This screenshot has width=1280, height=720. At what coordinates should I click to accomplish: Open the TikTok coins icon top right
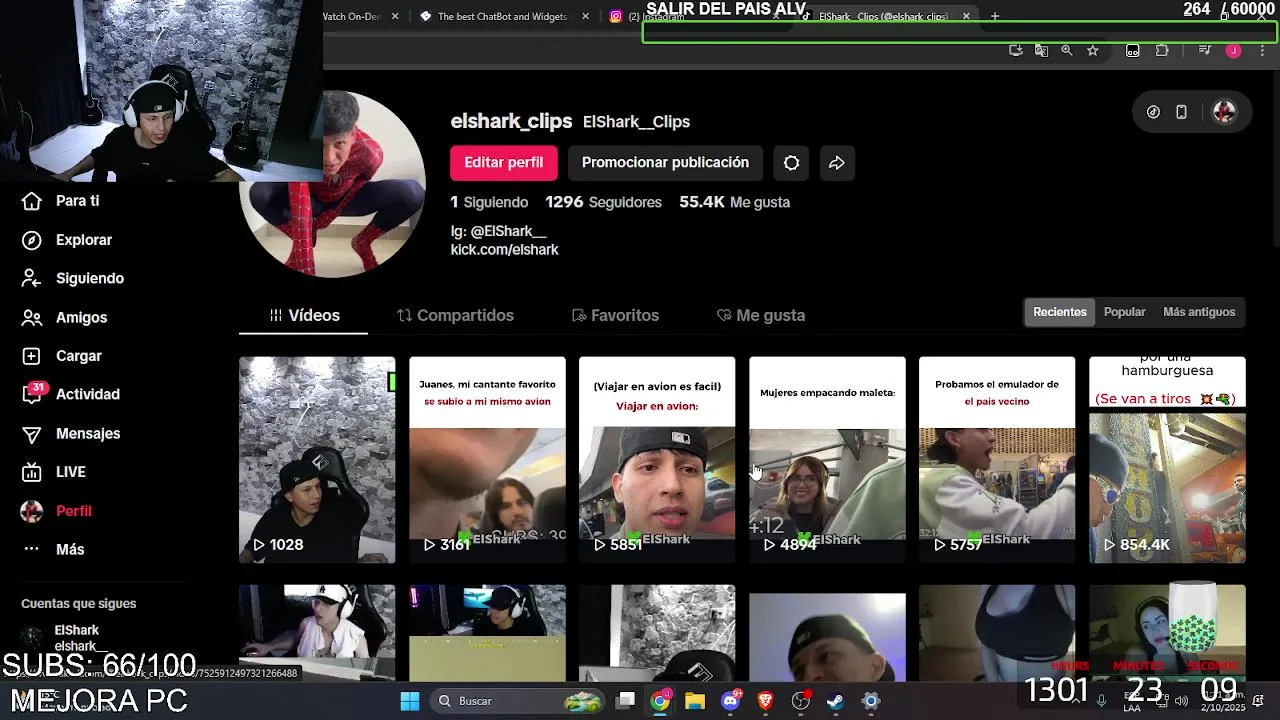click(x=1153, y=112)
